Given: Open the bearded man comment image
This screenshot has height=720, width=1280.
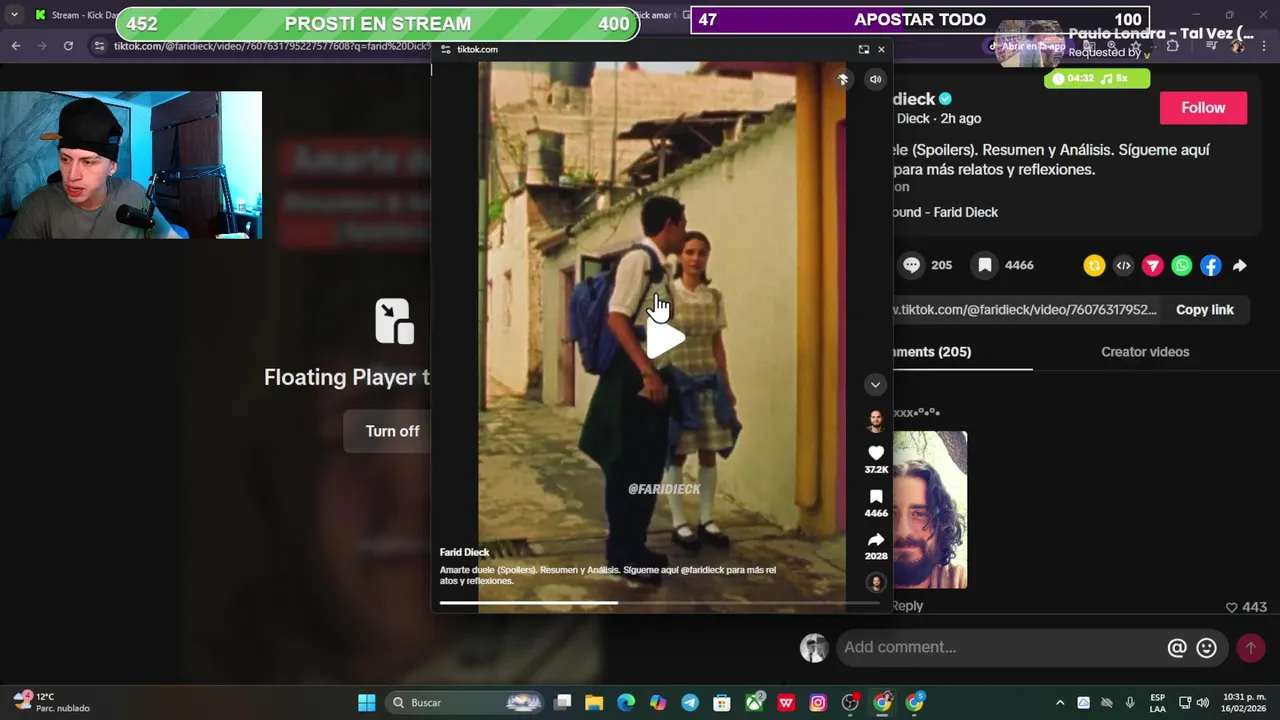Looking at the screenshot, I should point(930,510).
